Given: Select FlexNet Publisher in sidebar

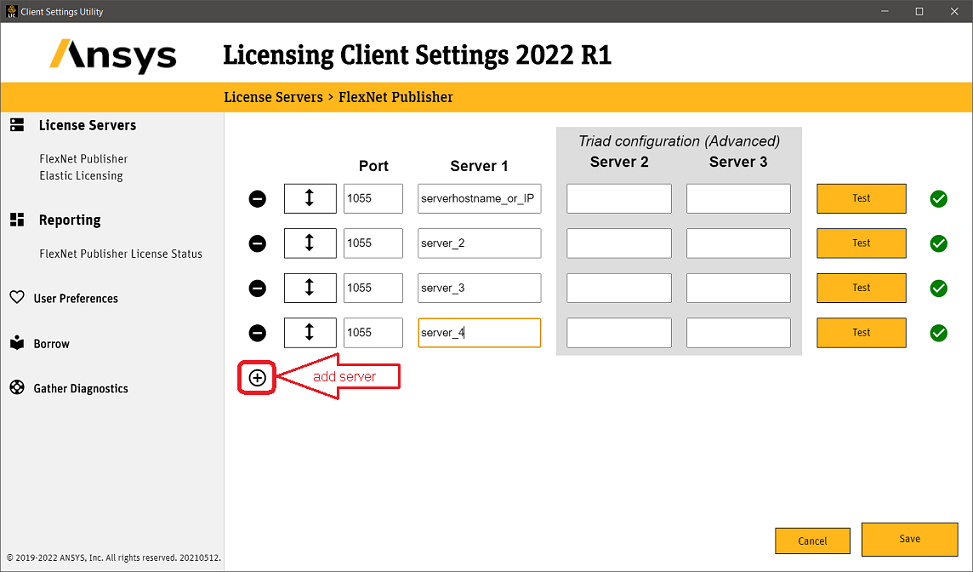Looking at the screenshot, I should 83,159.
